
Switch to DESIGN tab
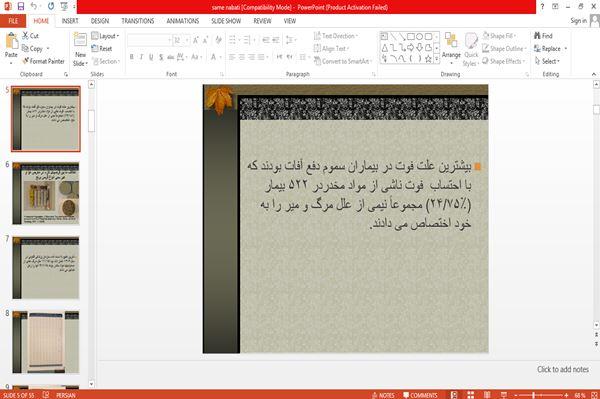click(100, 21)
